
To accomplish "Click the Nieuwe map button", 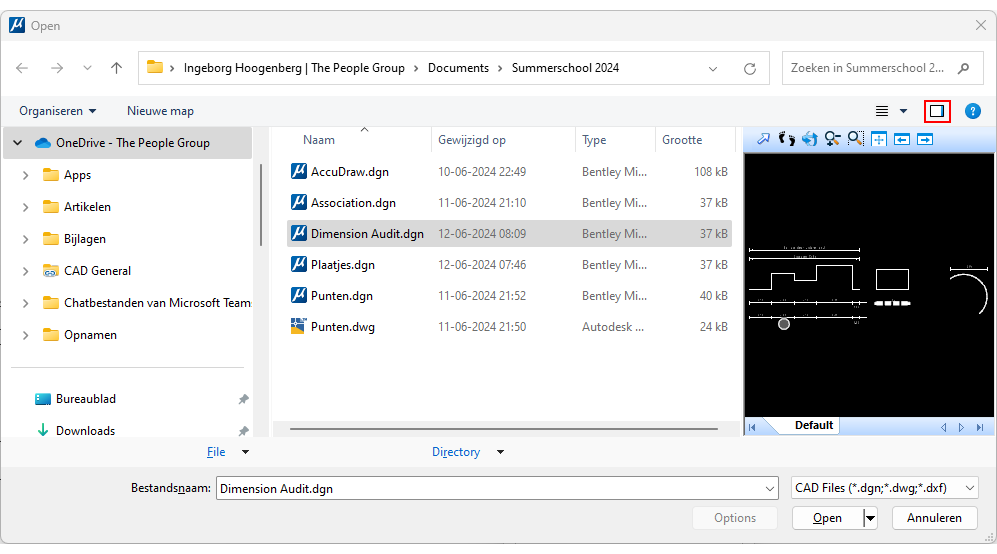I will tap(160, 111).
